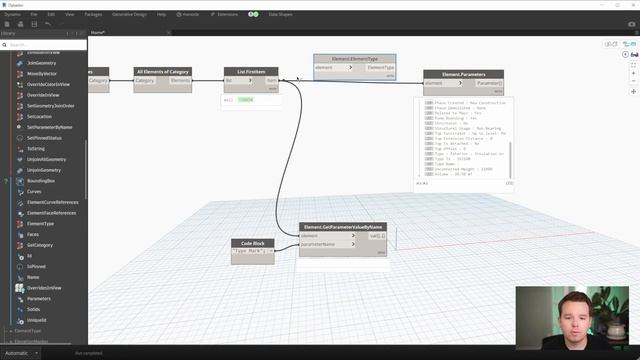Screen dimensions: 640x360
Task: Close the Home workspace tab
Action: [x=169, y=32]
